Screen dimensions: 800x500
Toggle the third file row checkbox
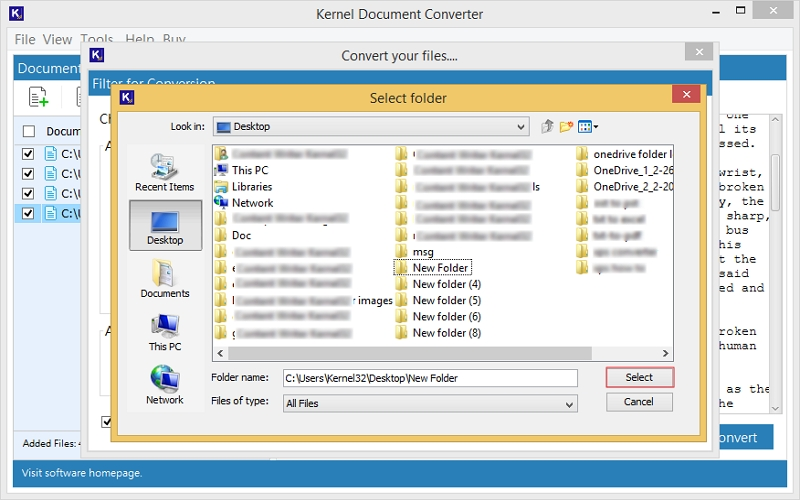pyautogui.click(x=28, y=193)
